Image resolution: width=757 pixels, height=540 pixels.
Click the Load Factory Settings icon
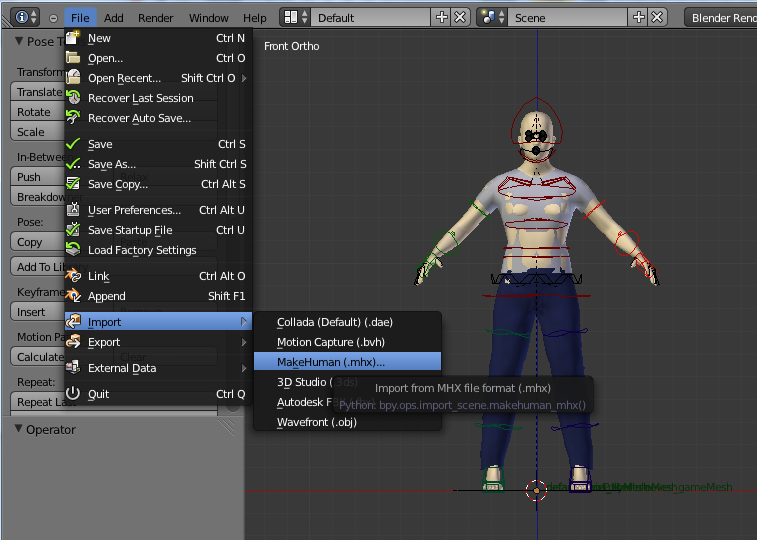pos(73,249)
